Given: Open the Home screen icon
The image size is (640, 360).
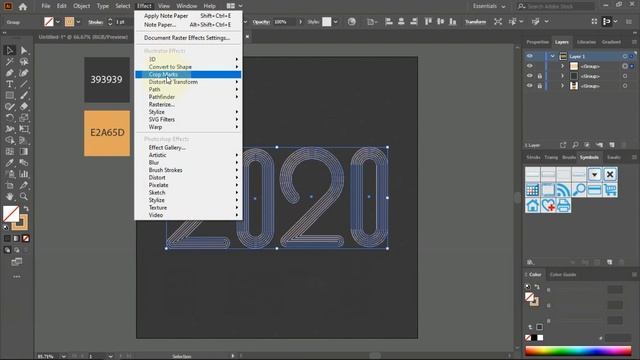Looking at the screenshot, I should coord(23,6).
